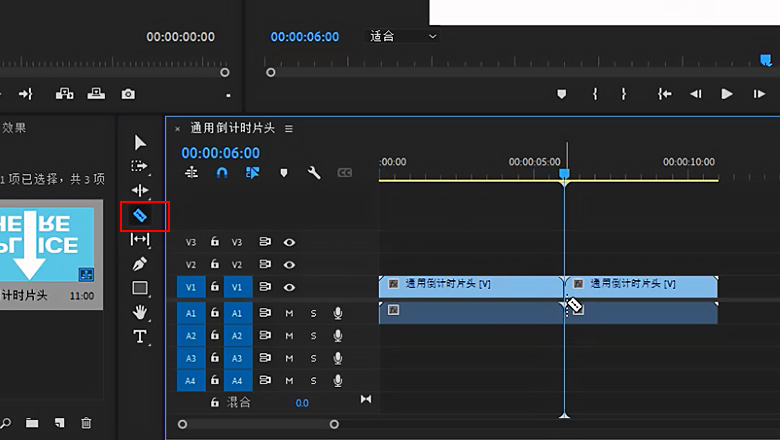Click A1 source patching button
Screen dimensions: 780x440
pos(191,313)
